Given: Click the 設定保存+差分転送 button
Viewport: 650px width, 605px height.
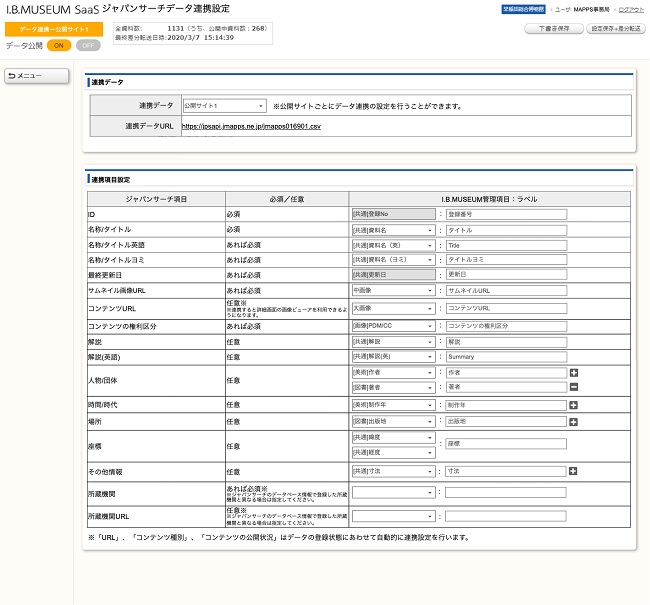Looking at the screenshot, I should click(616, 29).
